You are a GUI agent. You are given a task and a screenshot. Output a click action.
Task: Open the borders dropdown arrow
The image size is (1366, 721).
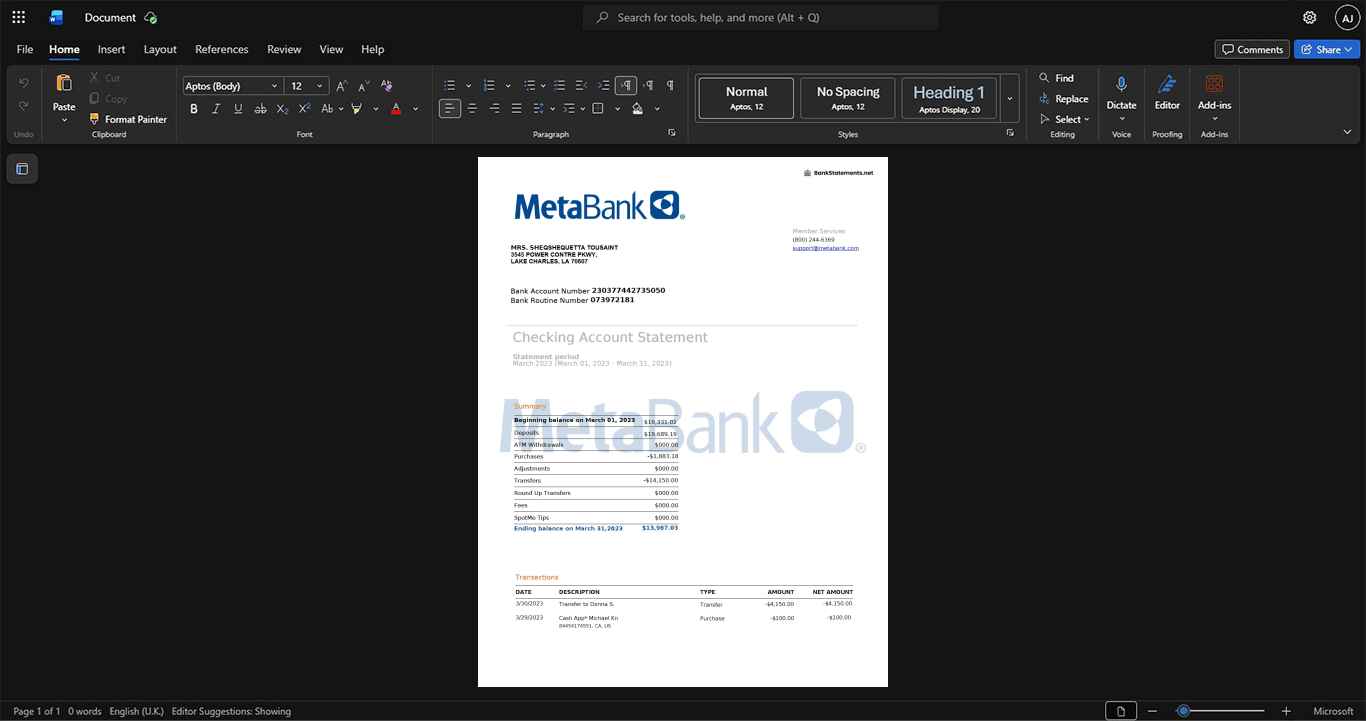pos(617,109)
